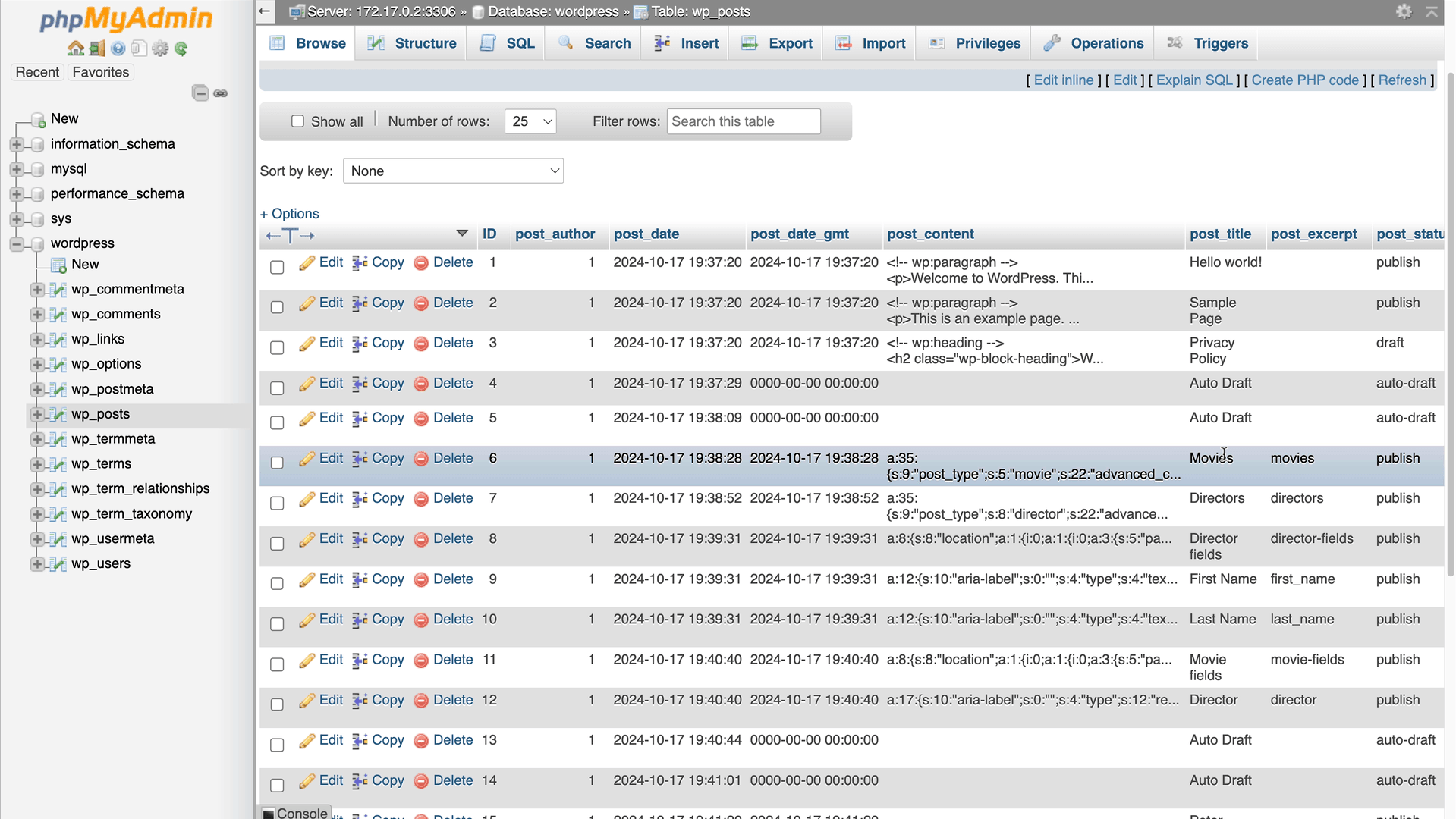Viewport: 1456px width, 819px height.
Task: Open wp_term_taxonomy table in sidebar
Action: 131,514
